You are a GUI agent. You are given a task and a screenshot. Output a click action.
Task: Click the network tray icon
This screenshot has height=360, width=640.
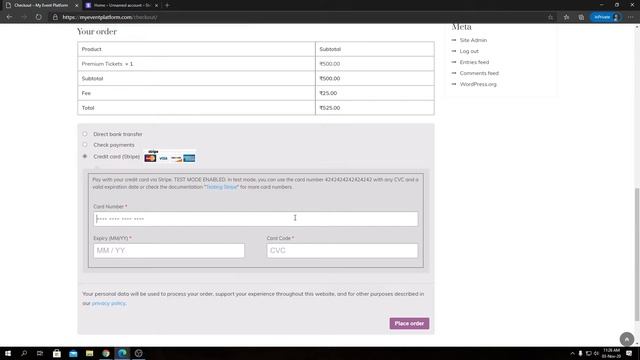(588, 353)
